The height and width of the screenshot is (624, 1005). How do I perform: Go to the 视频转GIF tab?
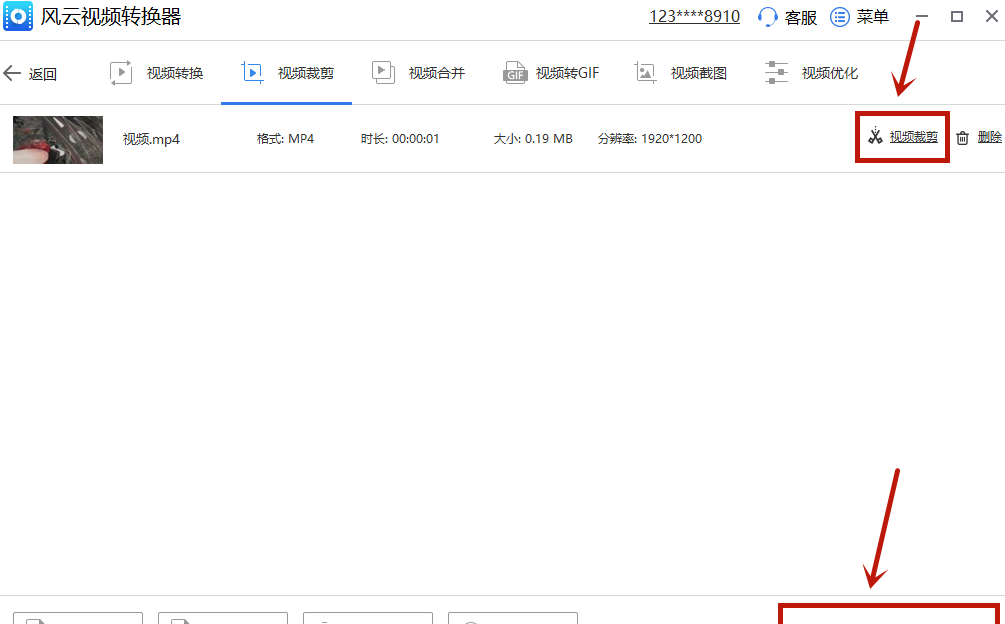pyautogui.click(x=551, y=73)
